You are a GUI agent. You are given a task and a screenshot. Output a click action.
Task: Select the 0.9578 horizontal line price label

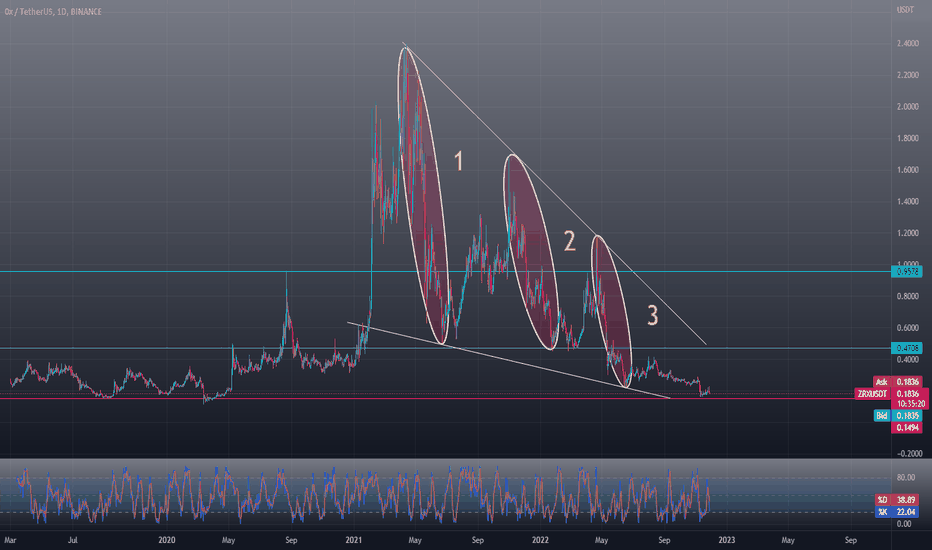tap(907, 272)
